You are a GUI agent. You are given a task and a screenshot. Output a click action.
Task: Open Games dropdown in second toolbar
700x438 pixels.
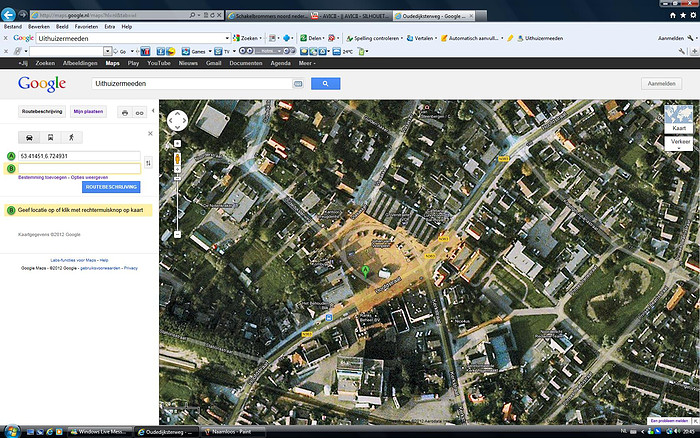tap(210, 51)
